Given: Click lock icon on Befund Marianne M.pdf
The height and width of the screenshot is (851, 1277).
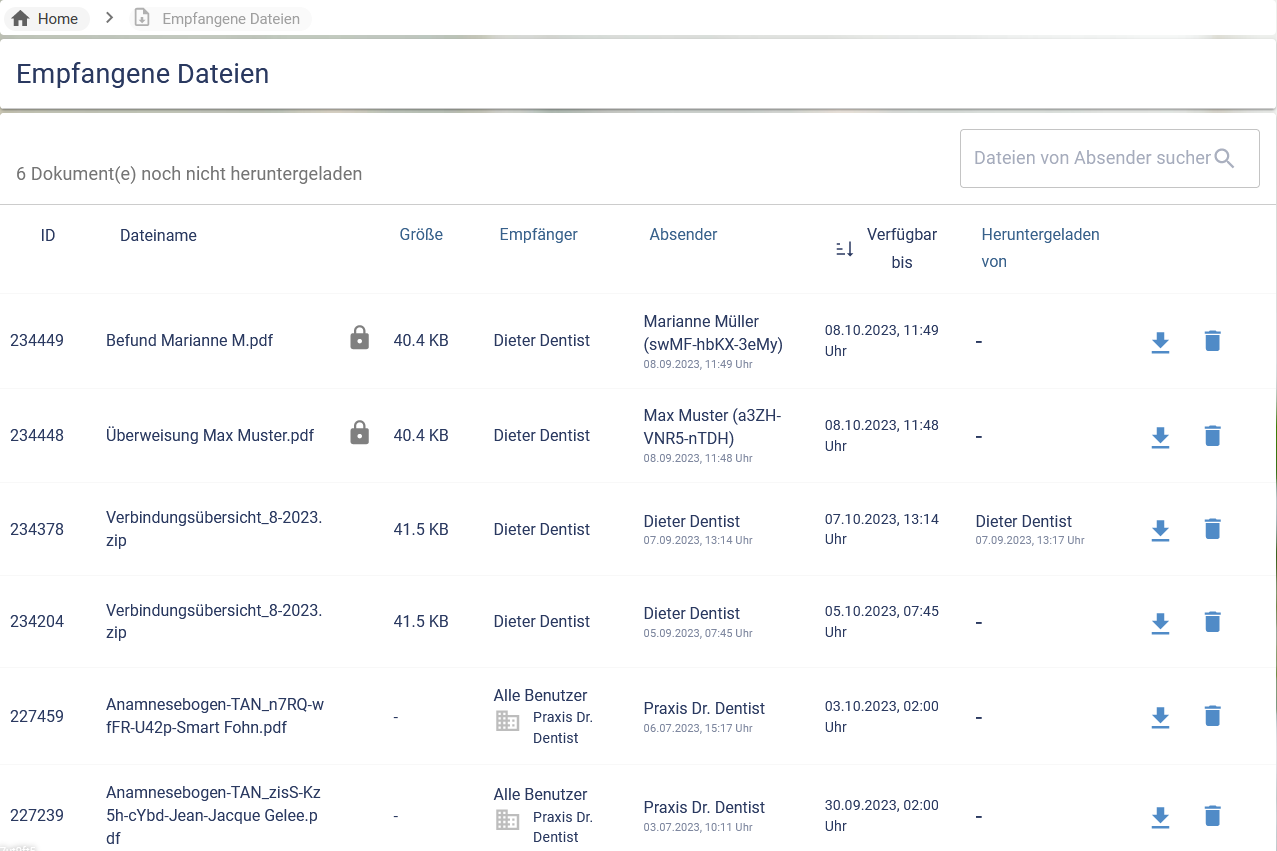Looking at the screenshot, I should (x=359, y=338).
